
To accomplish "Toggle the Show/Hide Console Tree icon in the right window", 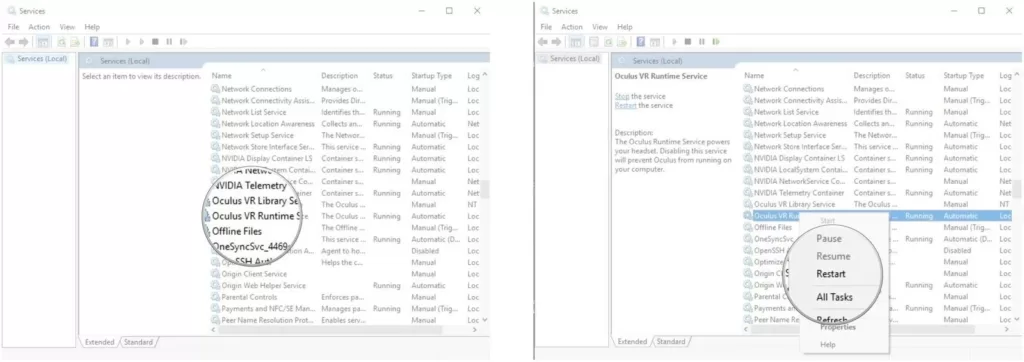I will click(575, 42).
